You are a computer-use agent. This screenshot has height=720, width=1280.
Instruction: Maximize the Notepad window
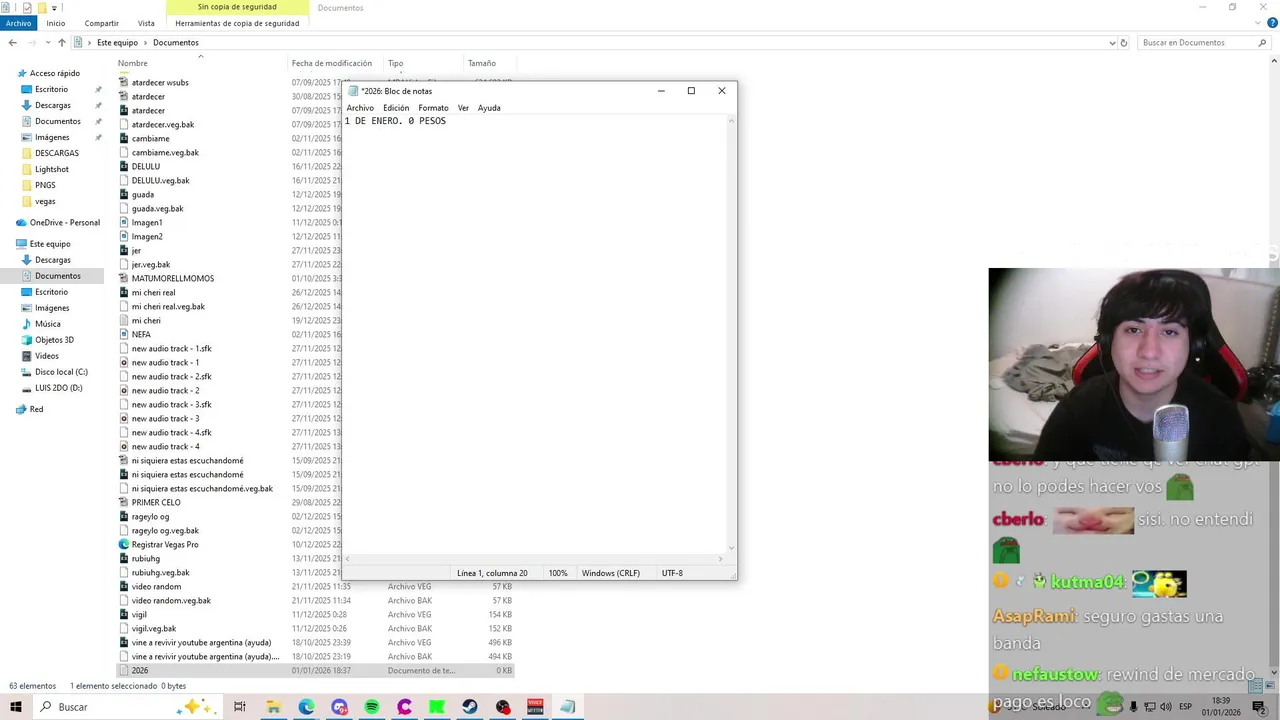tap(691, 91)
